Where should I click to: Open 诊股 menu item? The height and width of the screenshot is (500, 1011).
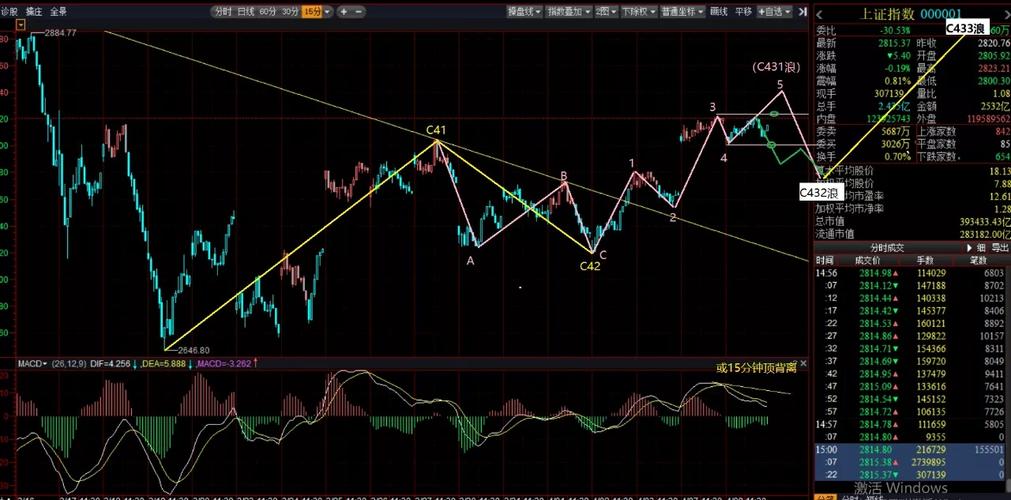(10, 11)
